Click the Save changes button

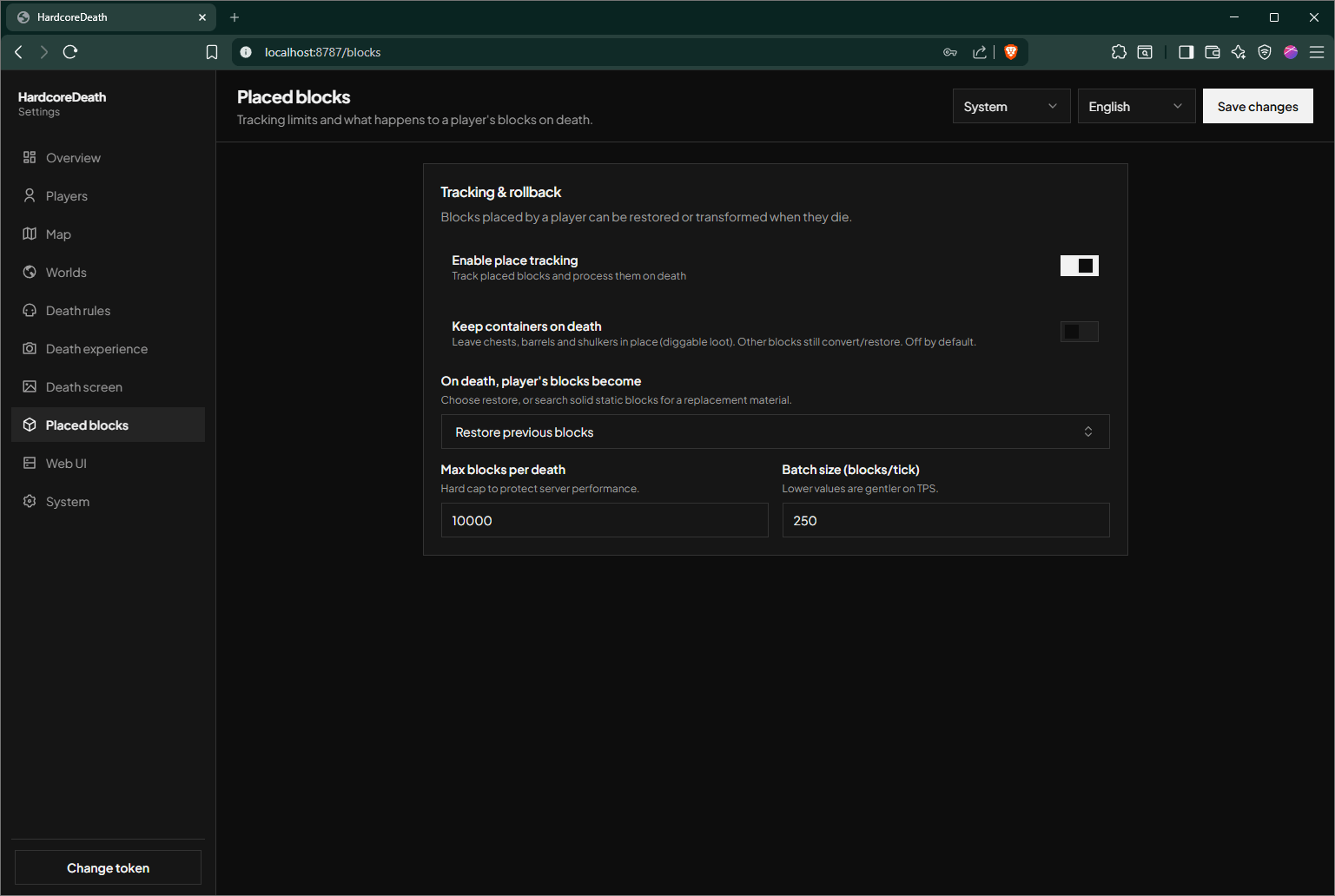click(x=1258, y=106)
